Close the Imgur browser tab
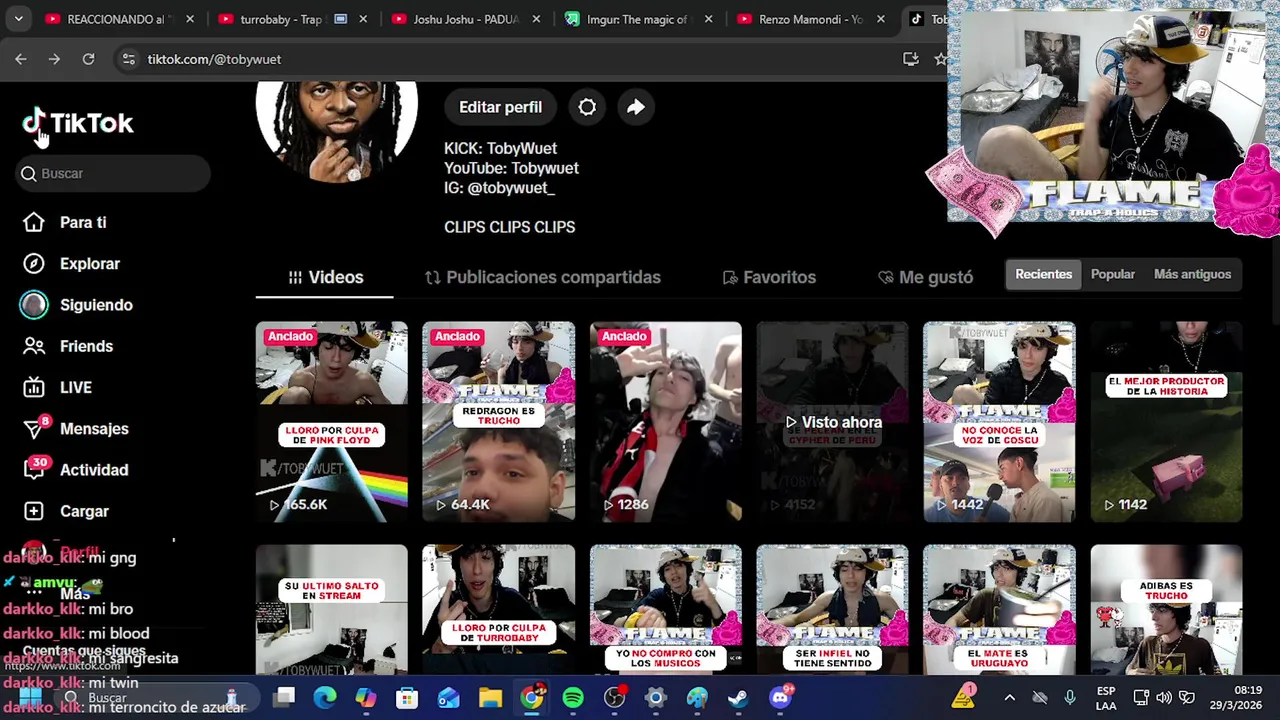 (708, 19)
